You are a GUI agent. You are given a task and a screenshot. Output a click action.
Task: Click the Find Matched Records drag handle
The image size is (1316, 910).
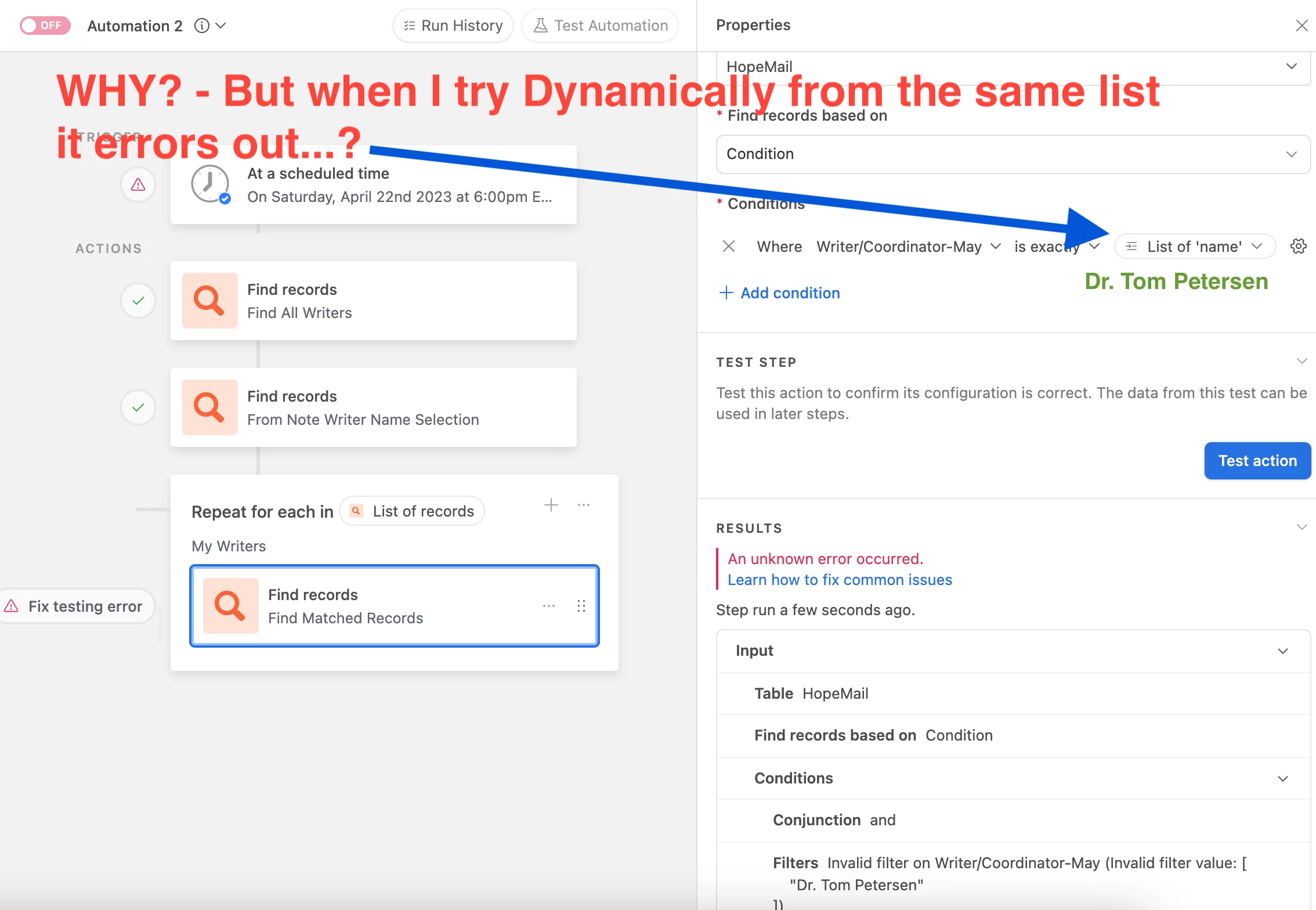click(581, 606)
